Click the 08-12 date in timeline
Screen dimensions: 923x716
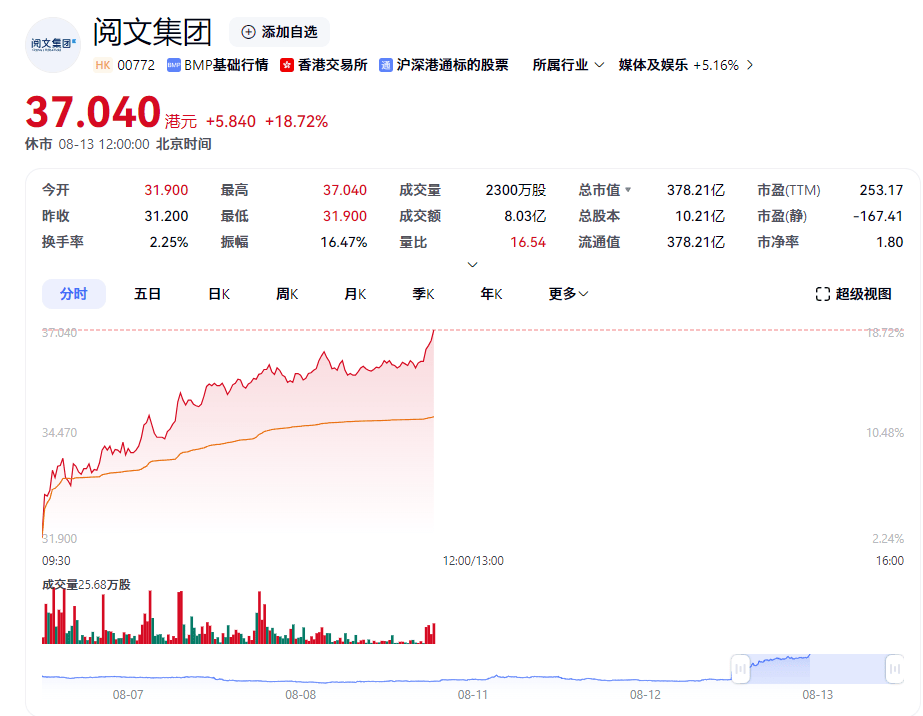click(x=645, y=695)
